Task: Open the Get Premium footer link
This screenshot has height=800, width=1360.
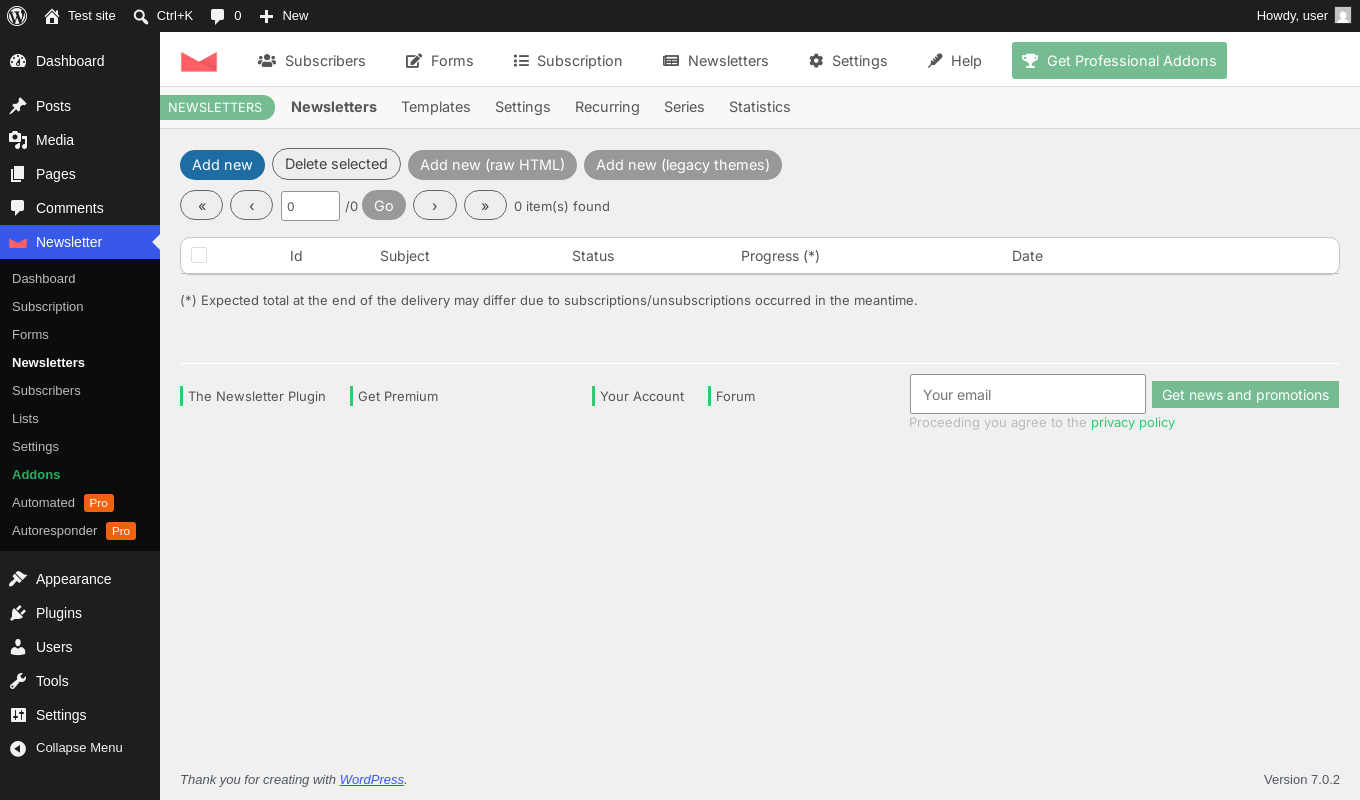Action: pyautogui.click(x=398, y=396)
